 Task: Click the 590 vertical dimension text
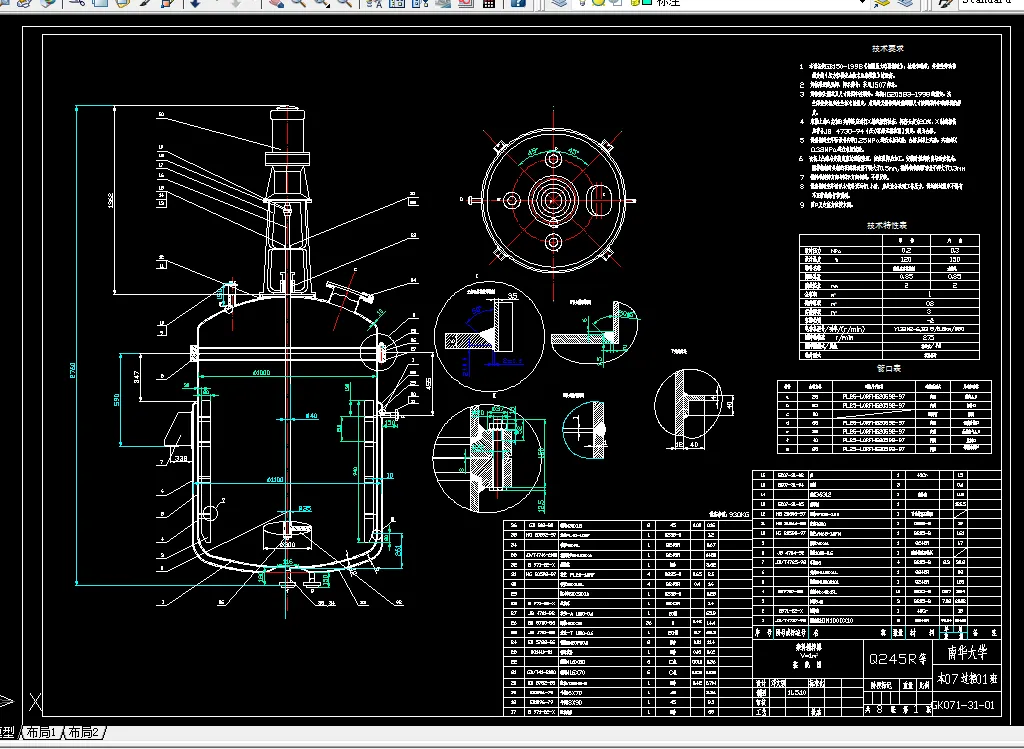click(116, 400)
